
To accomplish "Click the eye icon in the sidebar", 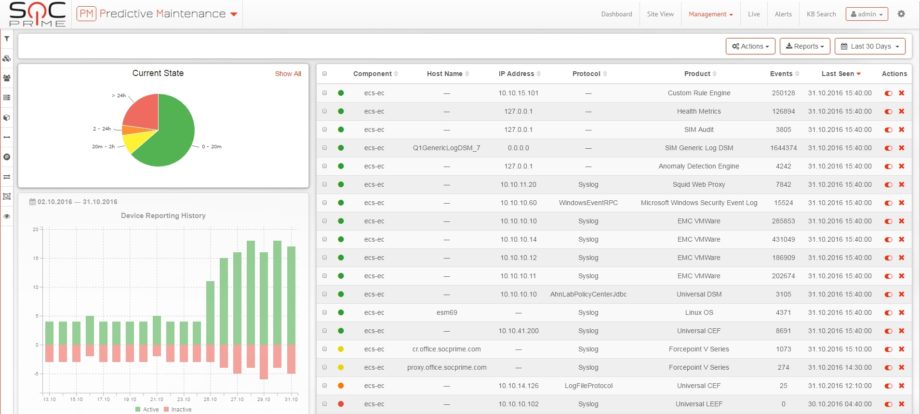I will [7, 216].
